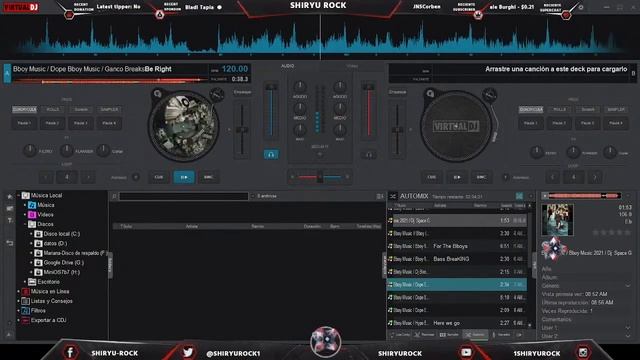Image resolution: width=640 pixels, height=360 pixels.
Task: Select the 'Bass BreaKING' automix track
Action: coord(457,259)
